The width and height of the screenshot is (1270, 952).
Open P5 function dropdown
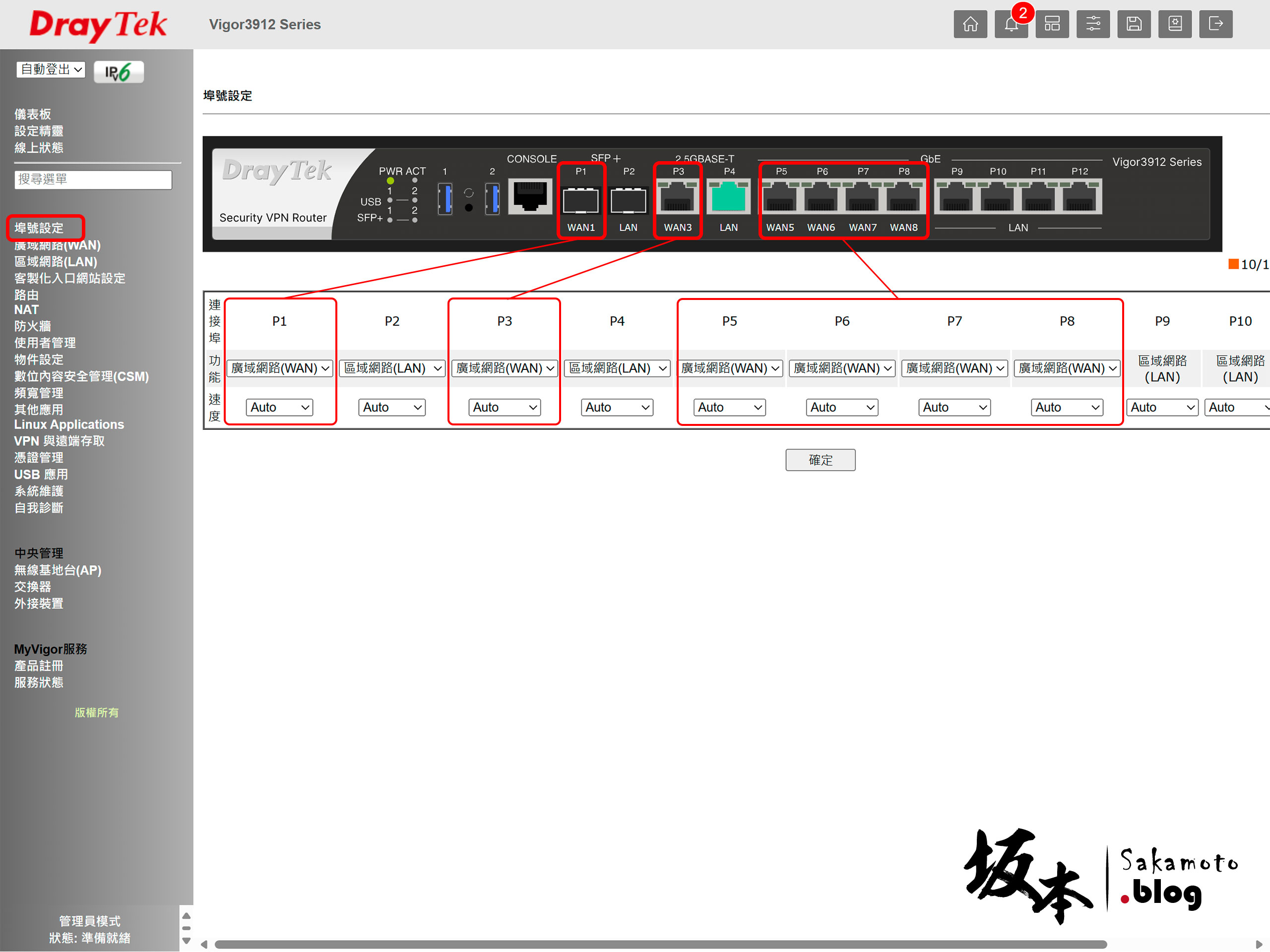730,368
